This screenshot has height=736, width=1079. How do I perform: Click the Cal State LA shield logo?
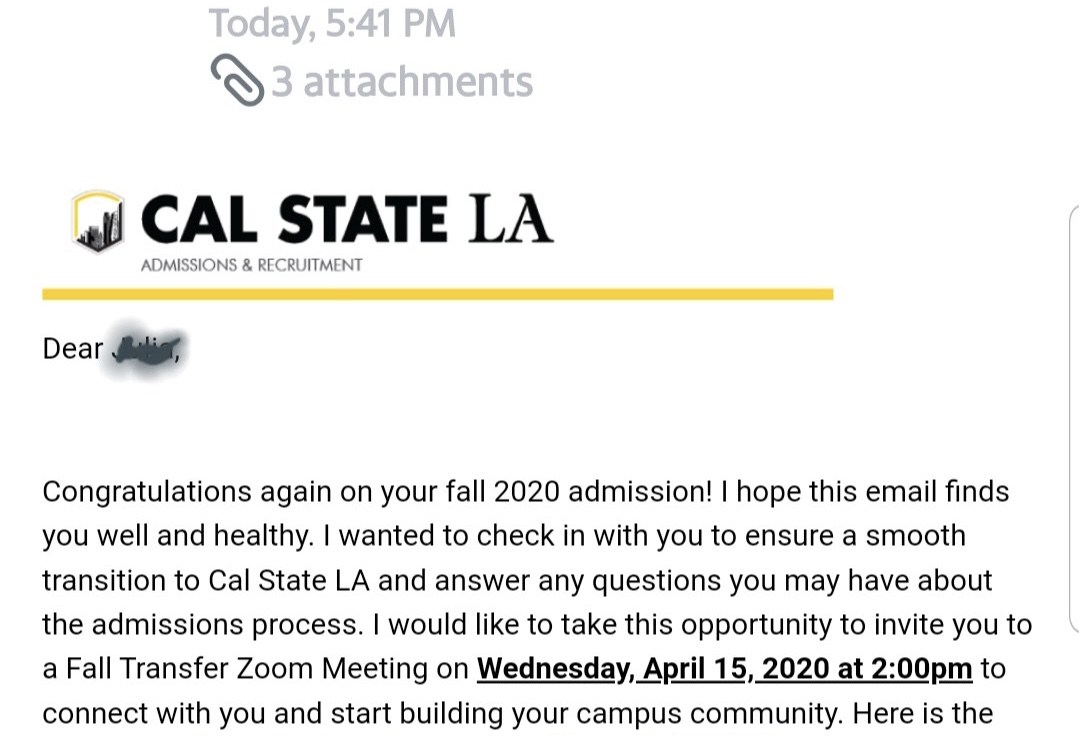click(x=98, y=221)
